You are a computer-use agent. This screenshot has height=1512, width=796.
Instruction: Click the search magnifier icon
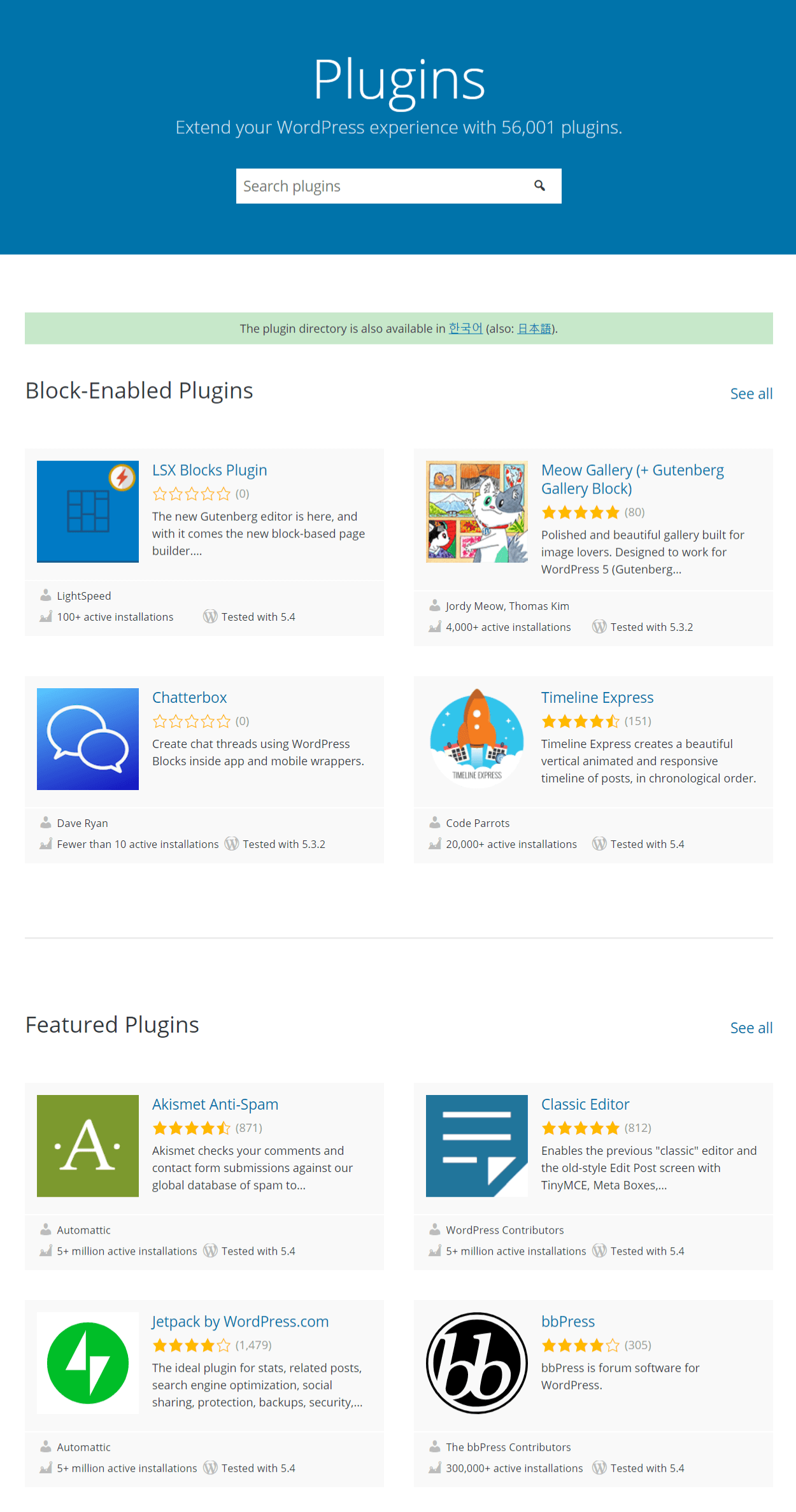pos(539,186)
